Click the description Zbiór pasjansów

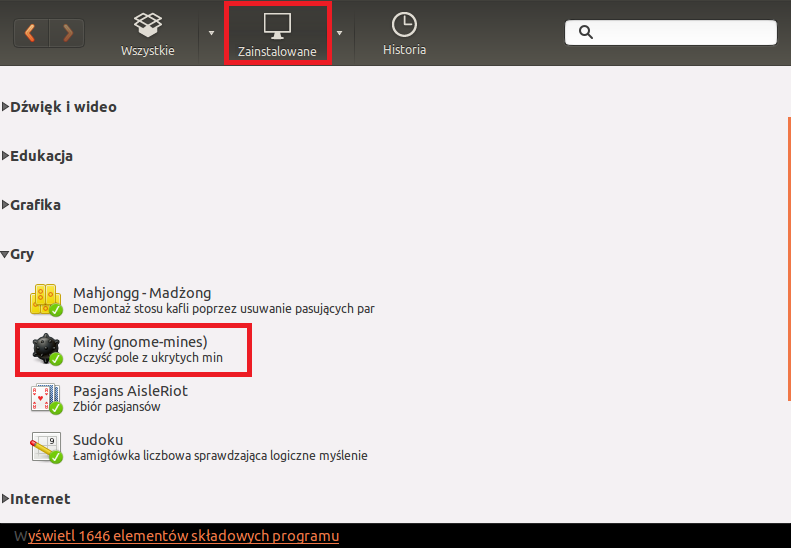117,407
